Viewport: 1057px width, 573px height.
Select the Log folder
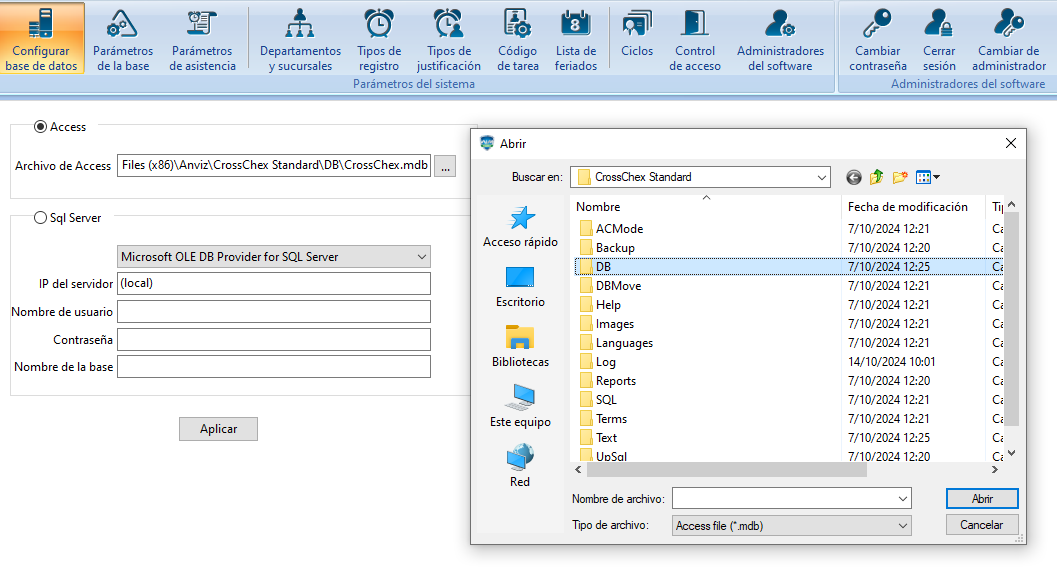598,361
